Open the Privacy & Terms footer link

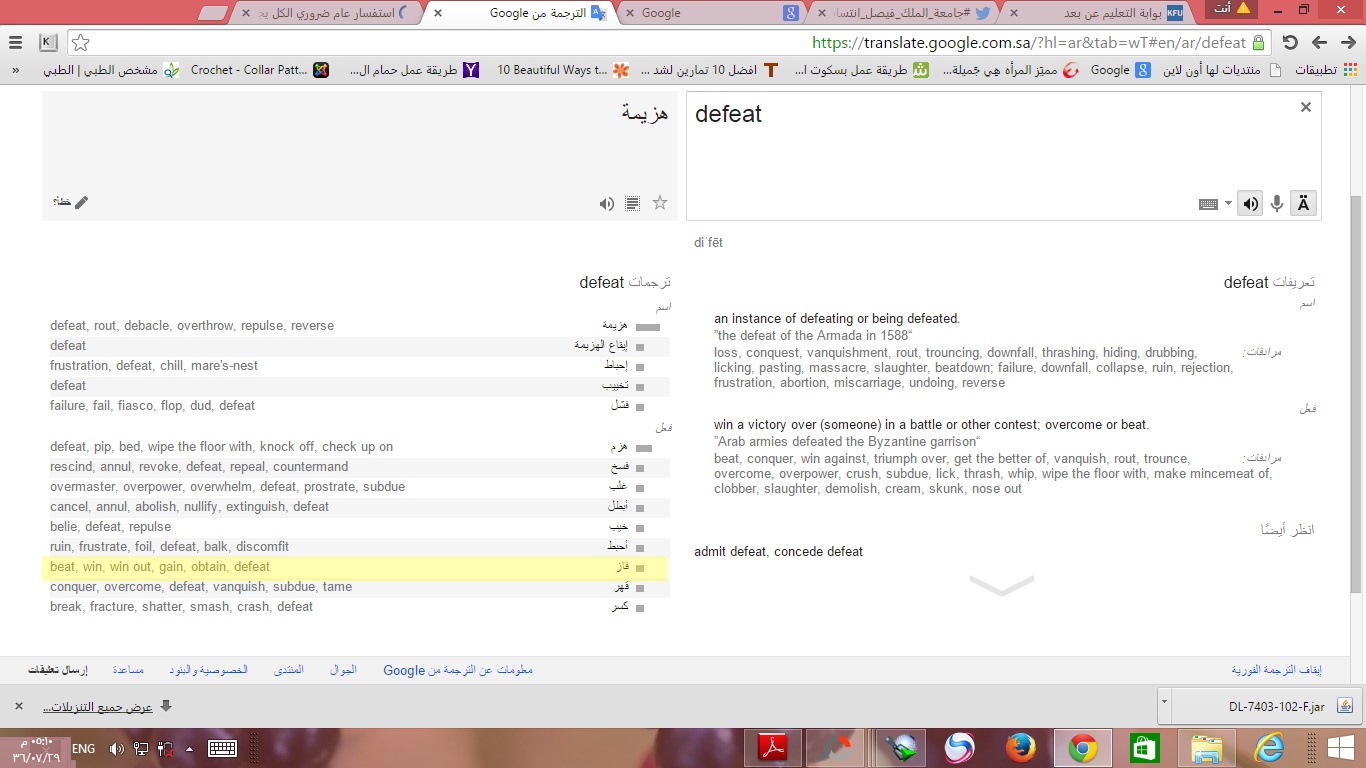208,670
